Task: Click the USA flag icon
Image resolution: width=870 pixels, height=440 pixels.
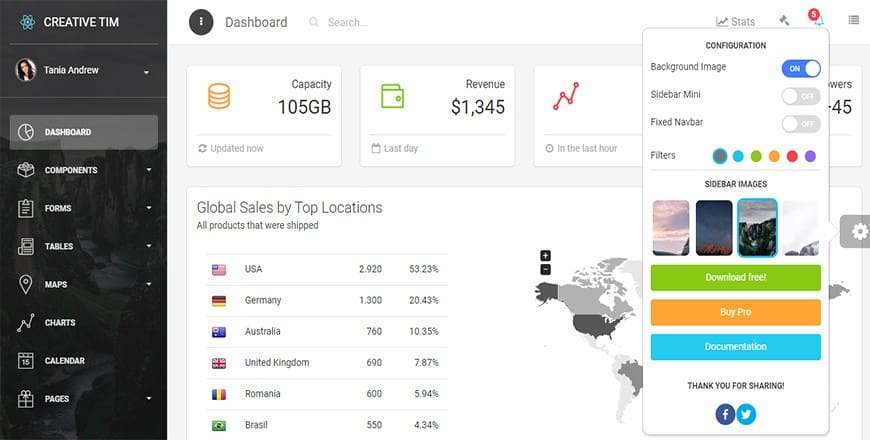Action: [219, 270]
